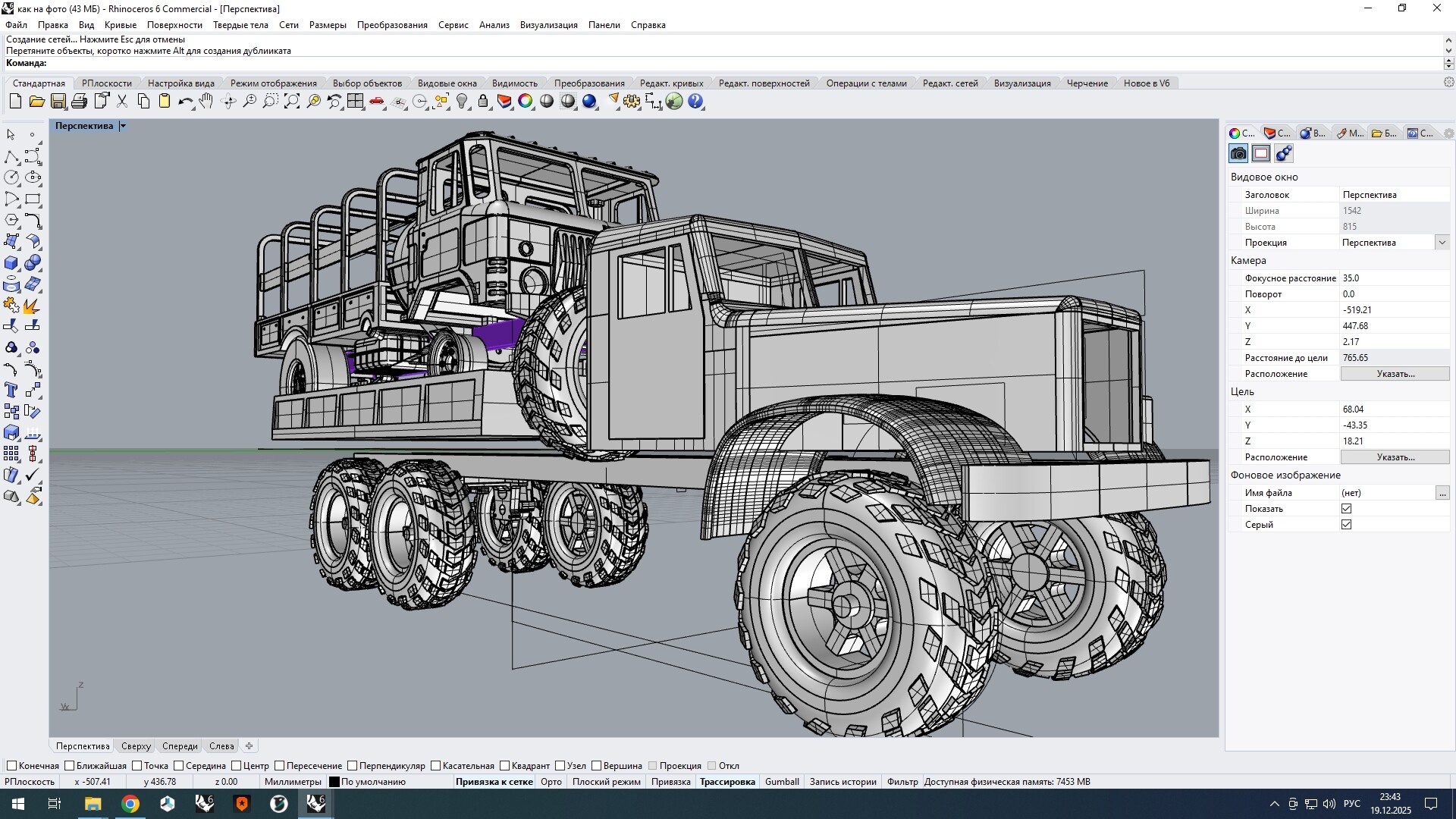Image resolution: width=1456 pixels, height=819 pixels.
Task: Select the Text tool in left sidebar
Action: (x=11, y=391)
